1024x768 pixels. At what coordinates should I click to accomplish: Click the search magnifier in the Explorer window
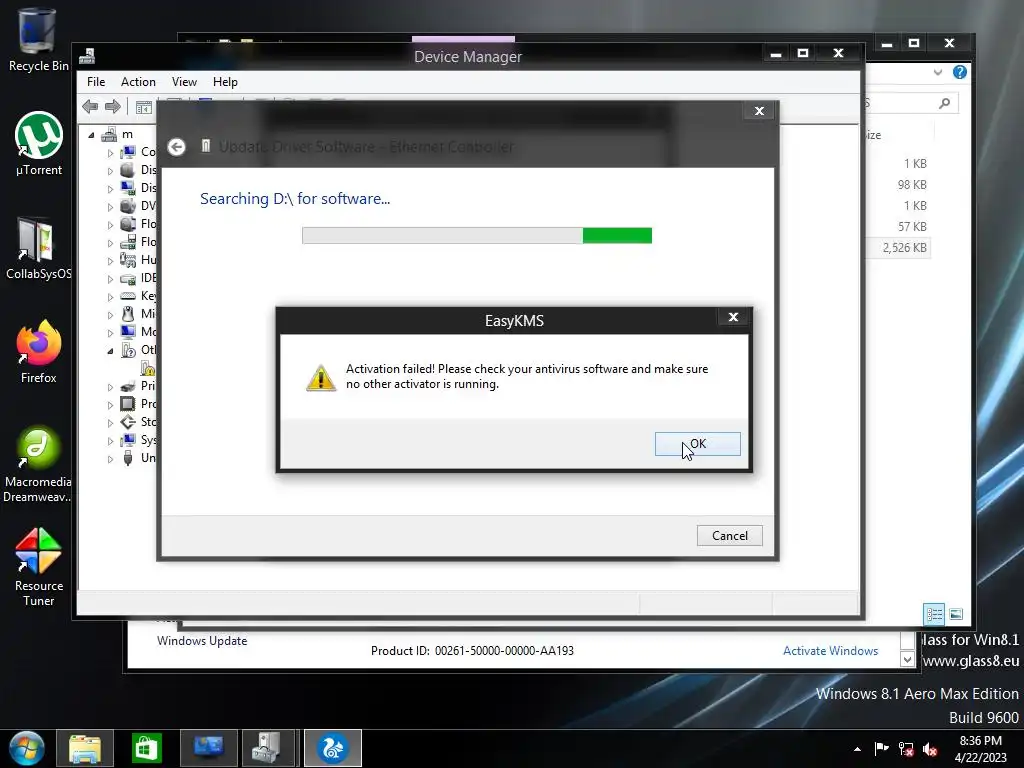944,103
